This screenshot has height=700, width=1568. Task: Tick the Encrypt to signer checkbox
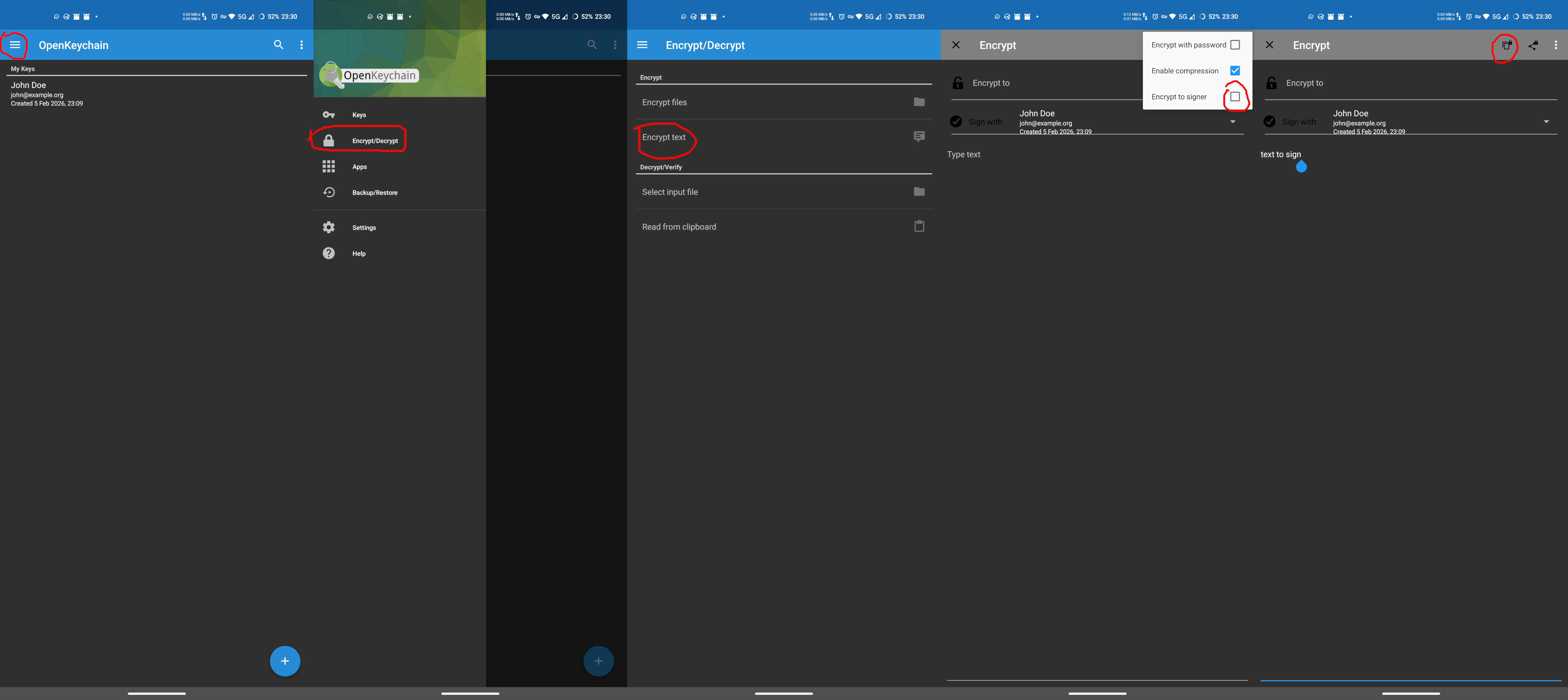click(x=1235, y=97)
